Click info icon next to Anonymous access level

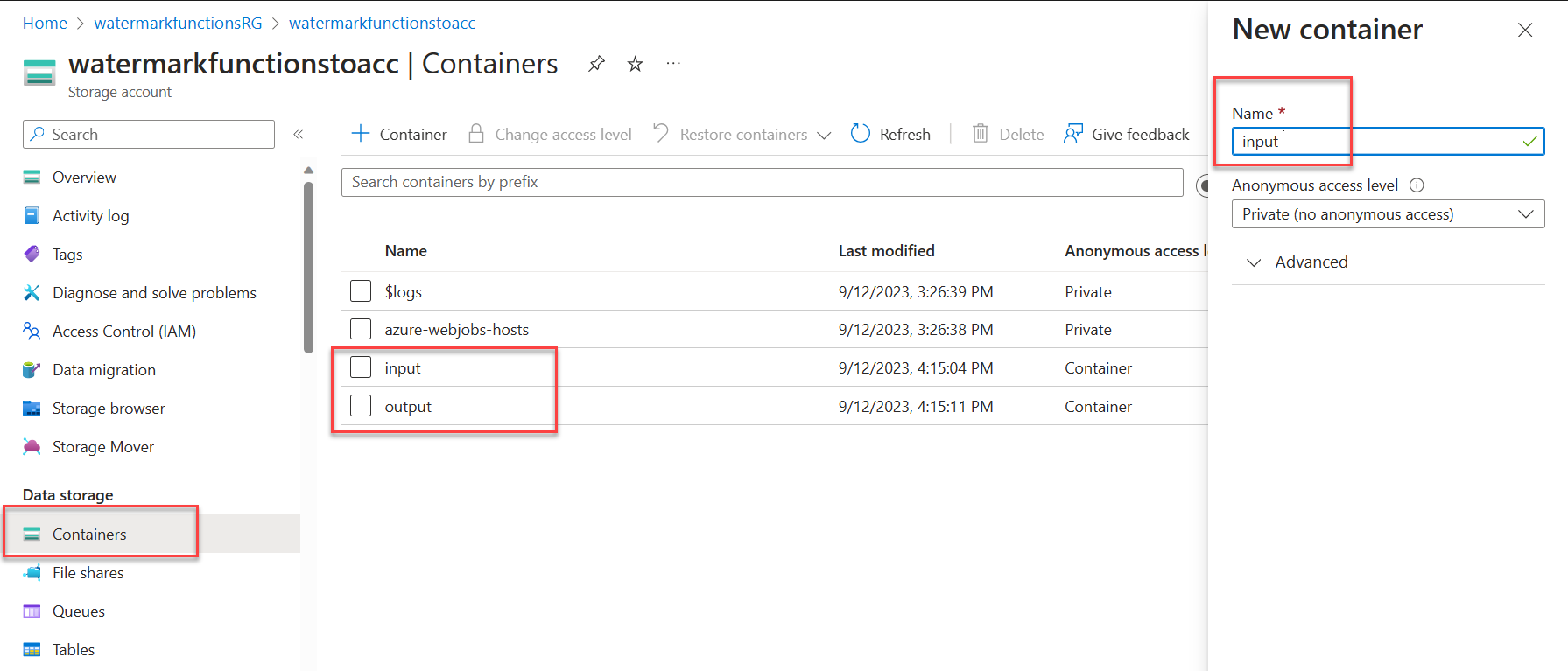tap(1417, 185)
